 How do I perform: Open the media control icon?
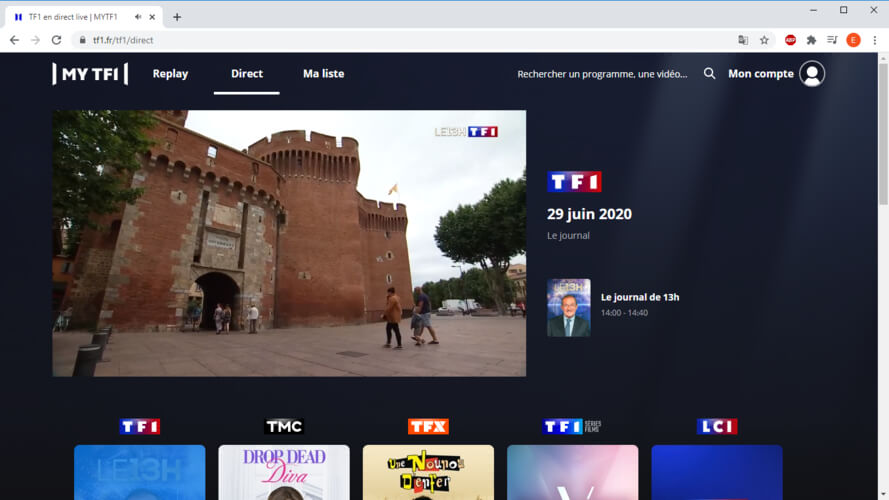(x=832, y=40)
